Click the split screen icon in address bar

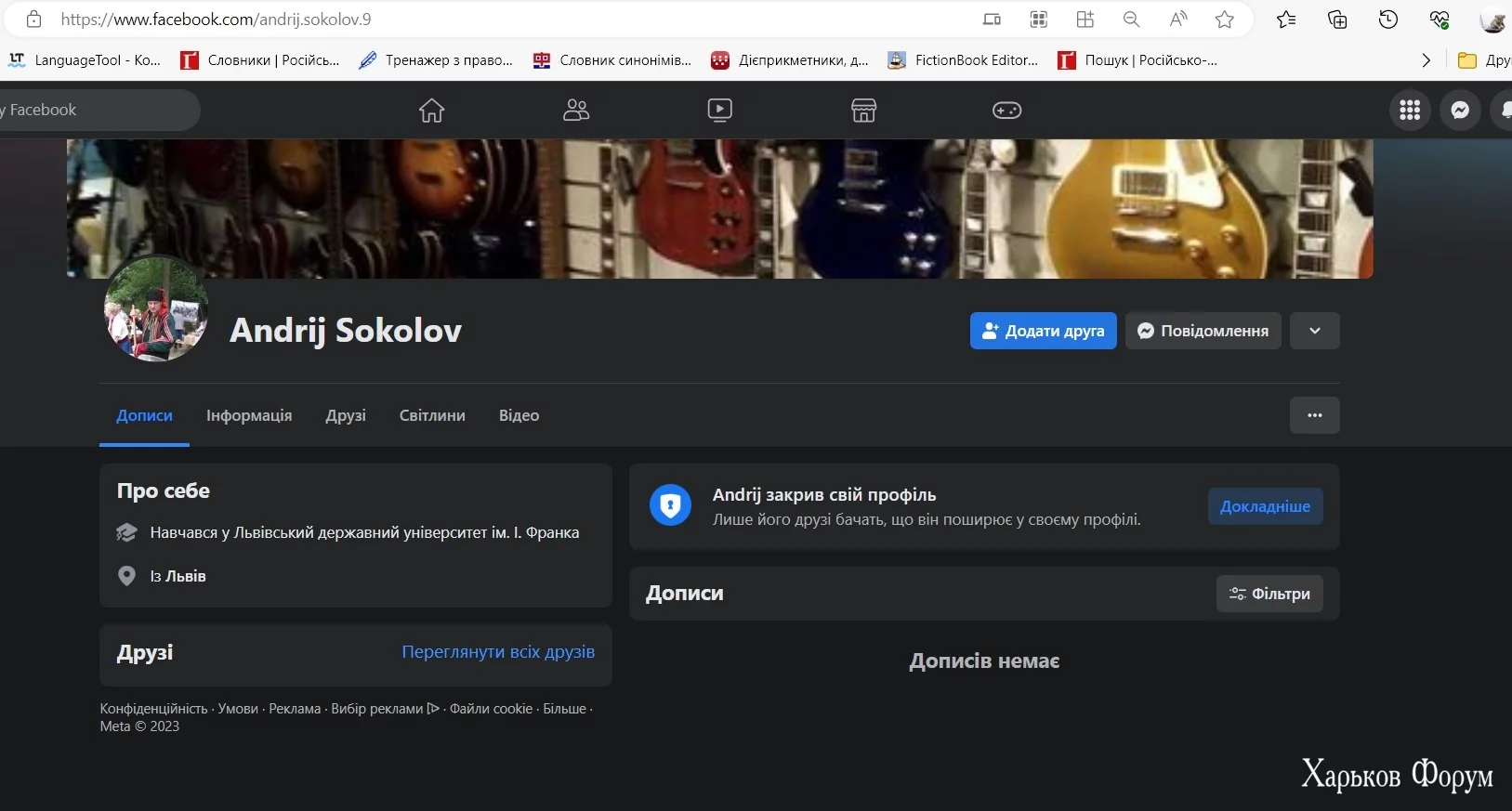(x=993, y=20)
